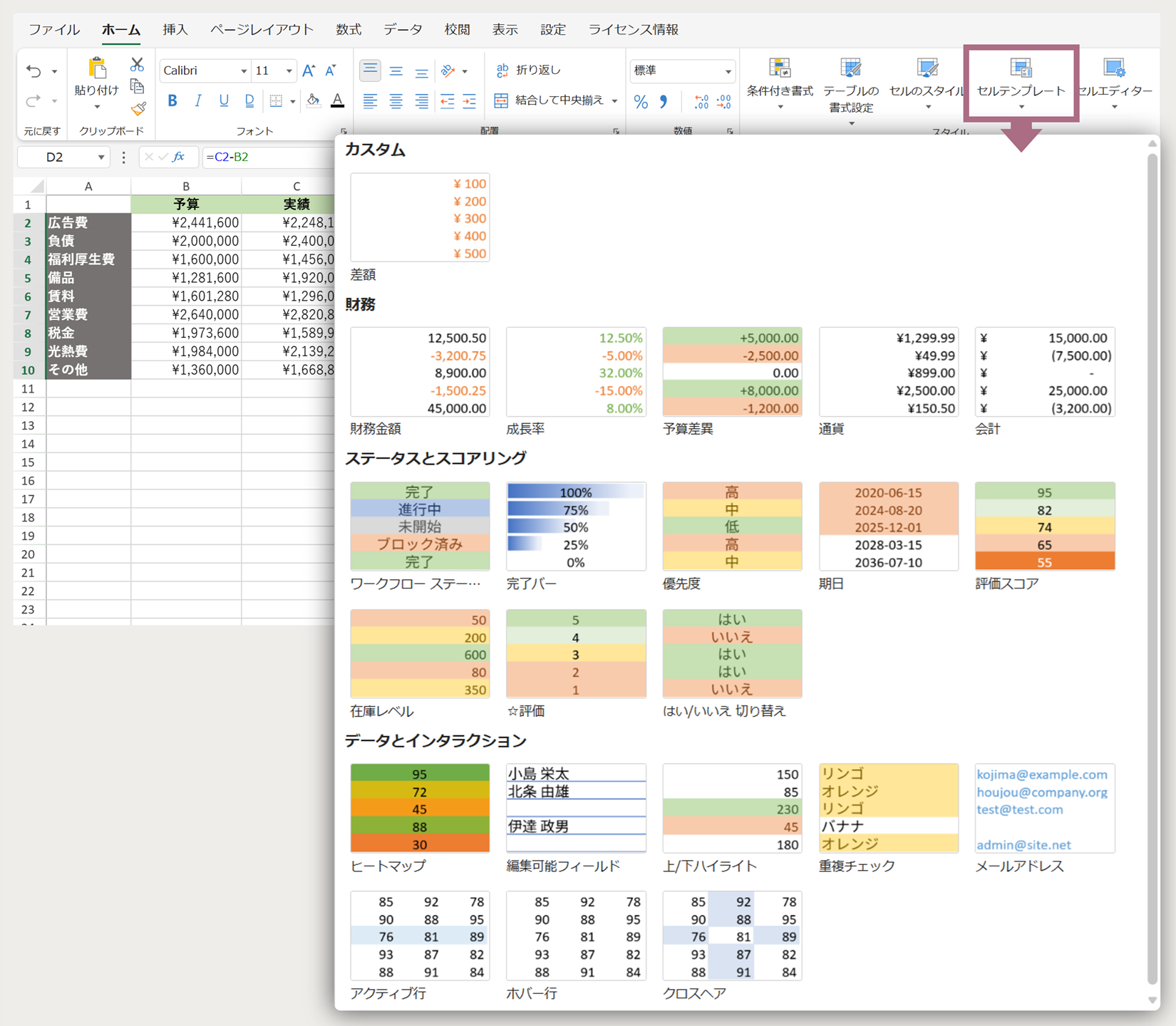Viewport: 1176px width, 1026px height.
Task: Toggle 折り返し wrap text
Action: 529,70
